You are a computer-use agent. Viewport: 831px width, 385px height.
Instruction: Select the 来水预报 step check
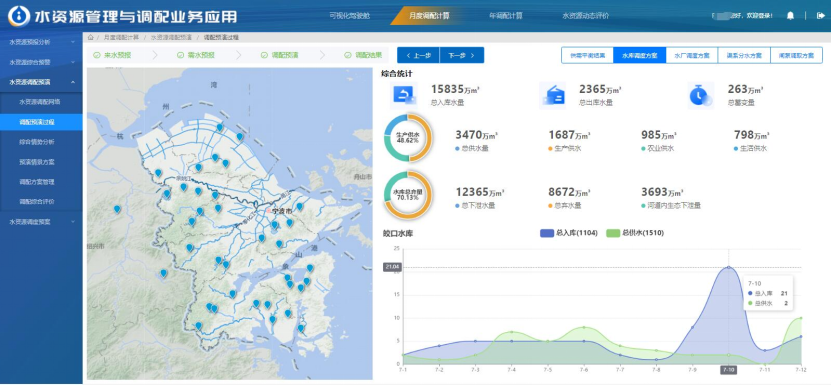pyautogui.click(x=97, y=55)
